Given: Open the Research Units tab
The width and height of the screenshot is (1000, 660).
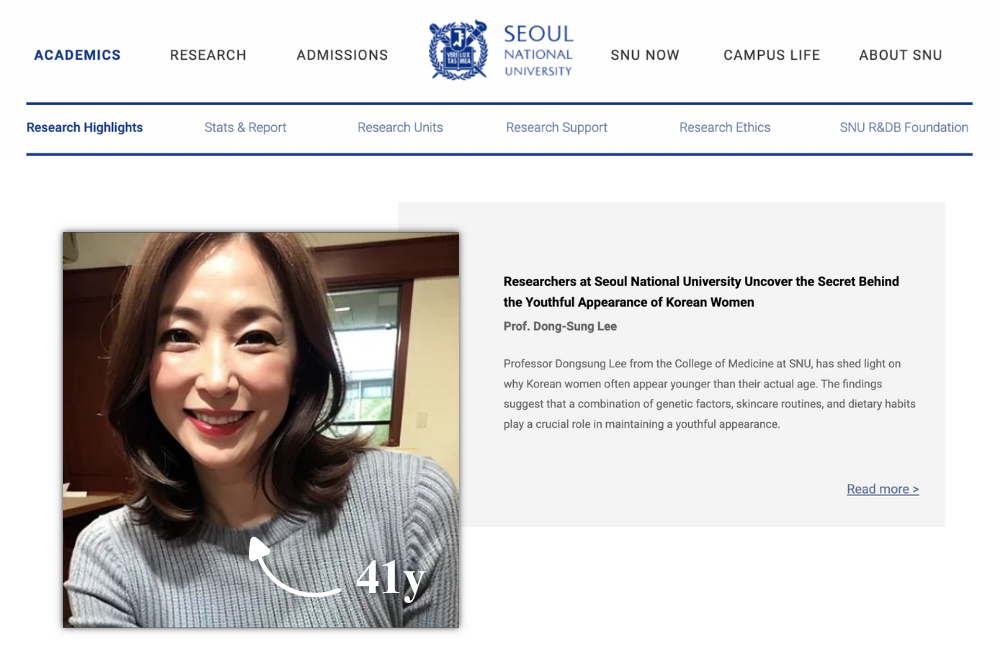Looking at the screenshot, I should tap(400, 128).
